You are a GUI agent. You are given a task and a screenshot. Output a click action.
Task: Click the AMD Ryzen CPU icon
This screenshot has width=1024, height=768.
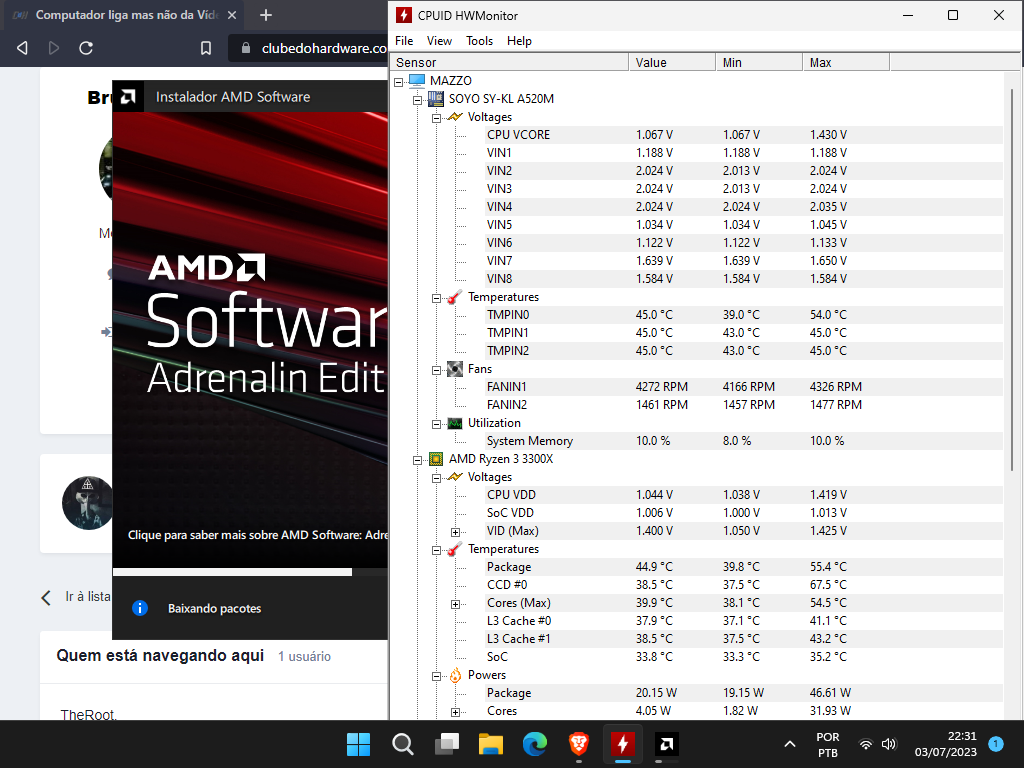[436, 459]
